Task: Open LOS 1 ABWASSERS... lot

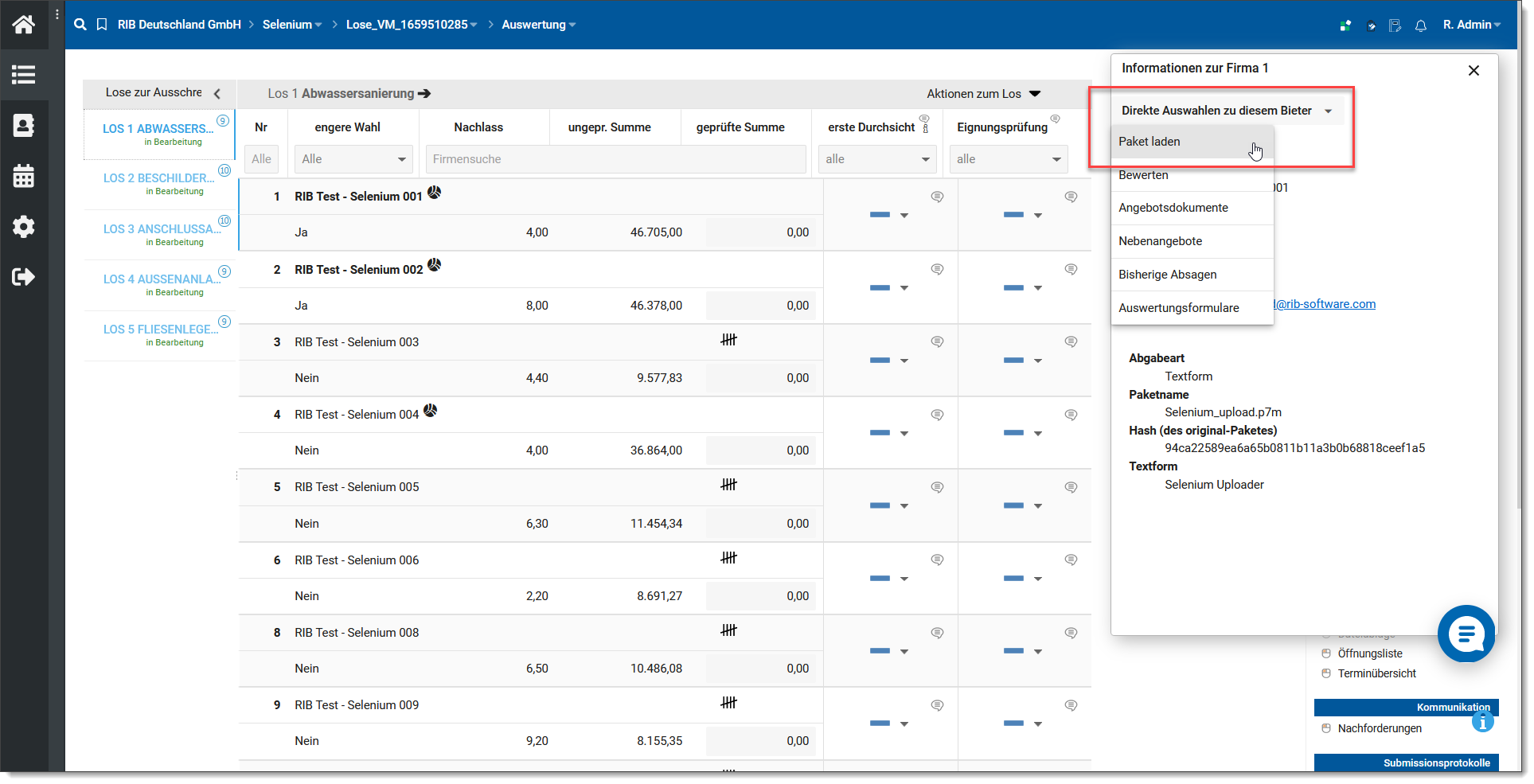Action: (x=159, y=134)
